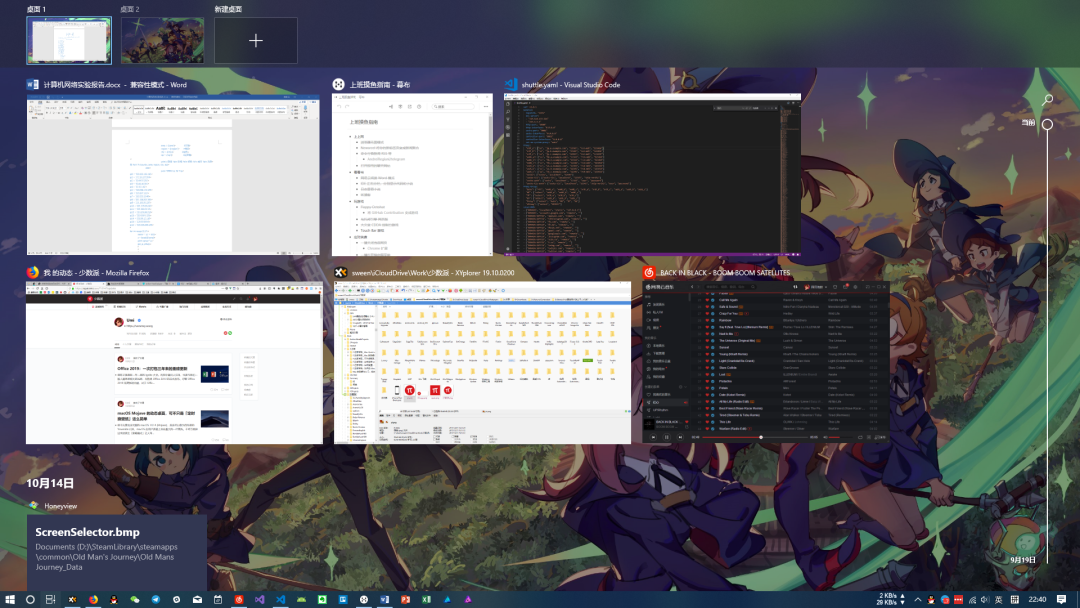Open the ScreenSelector.bmp timeline activity card

[x=116, y=552]
